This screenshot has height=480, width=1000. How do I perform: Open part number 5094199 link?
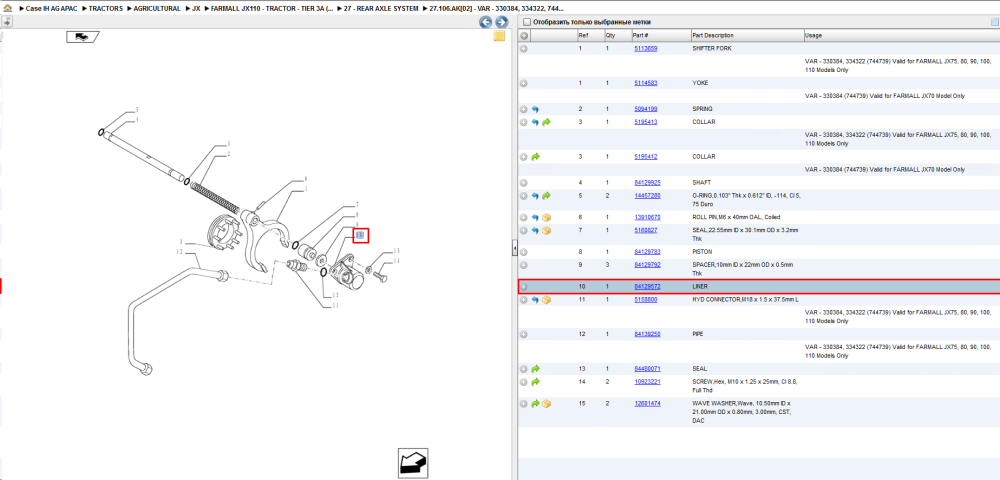tap(645, 109)
